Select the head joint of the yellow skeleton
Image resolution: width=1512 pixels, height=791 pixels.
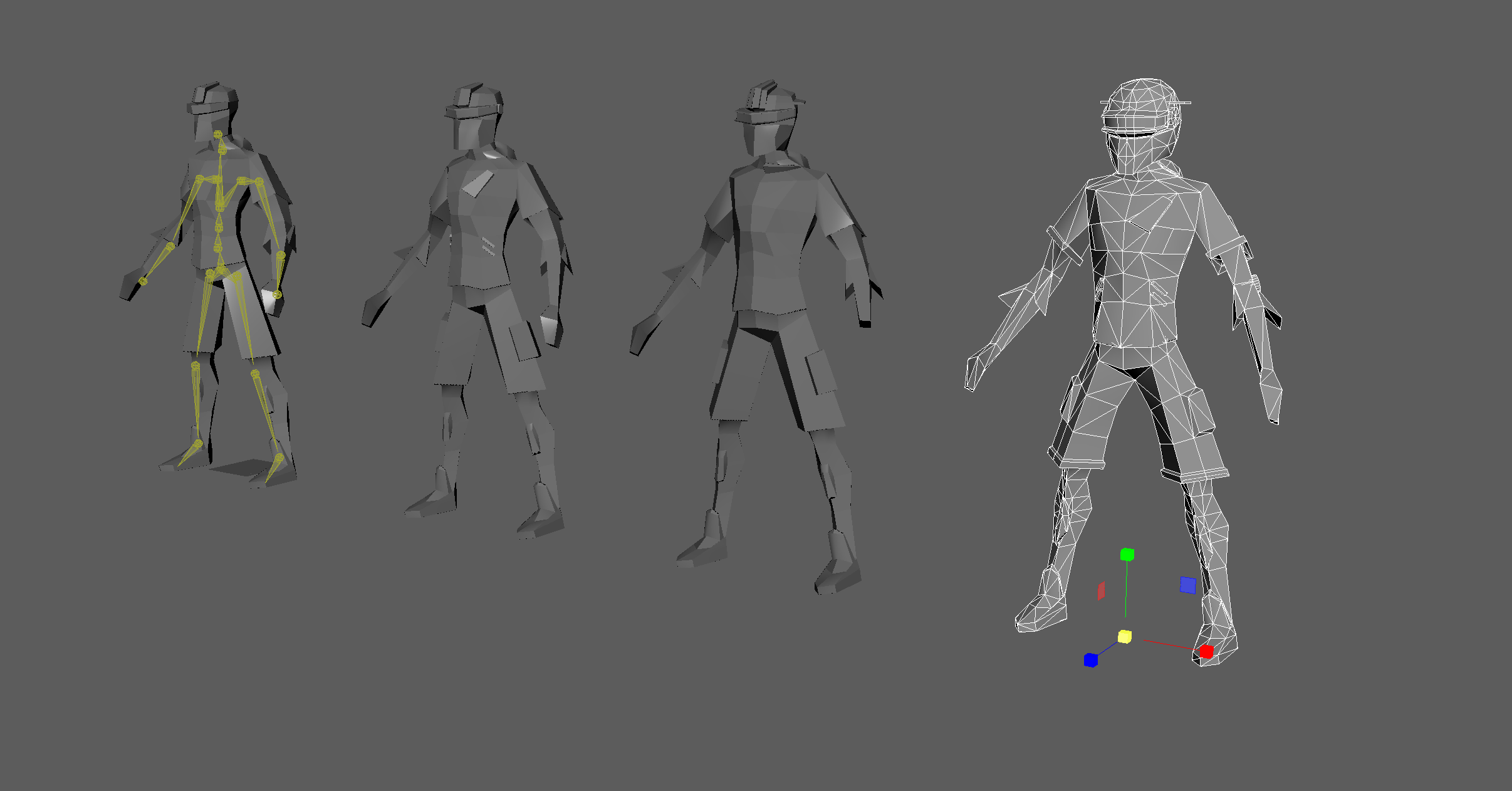pyautogui.click(x=217, y=135)
